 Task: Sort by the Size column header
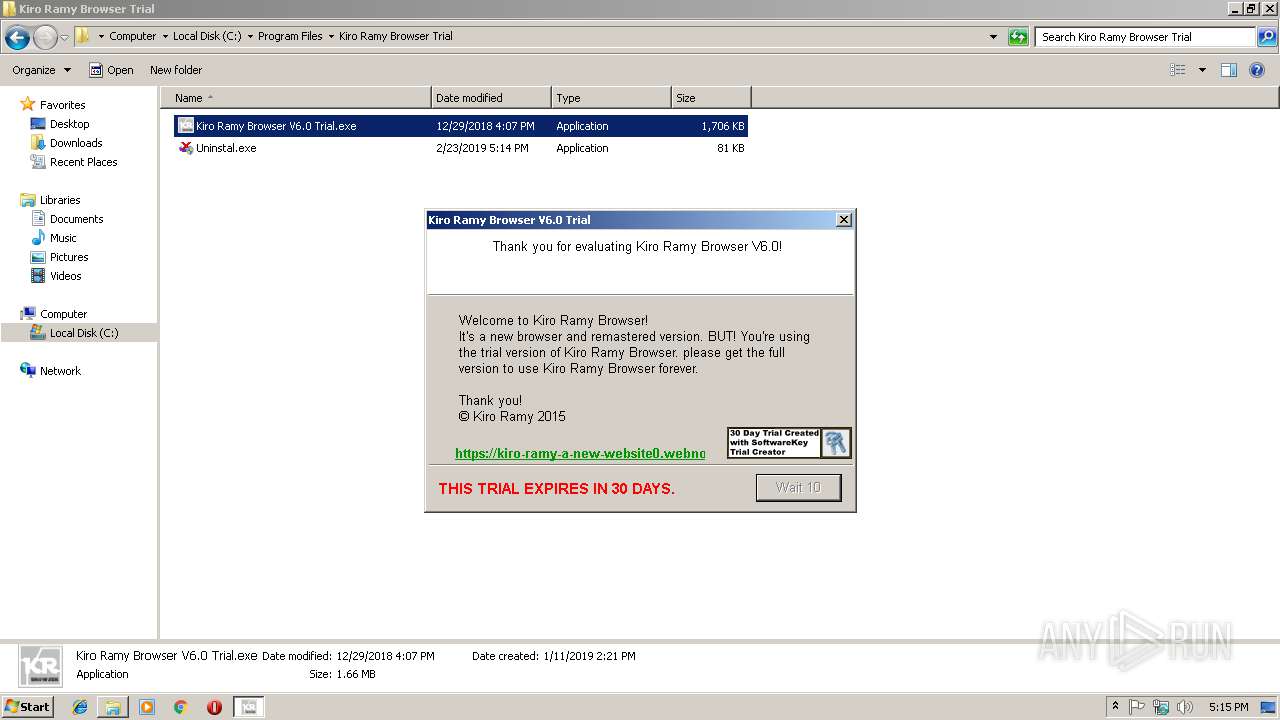point(711,98)
